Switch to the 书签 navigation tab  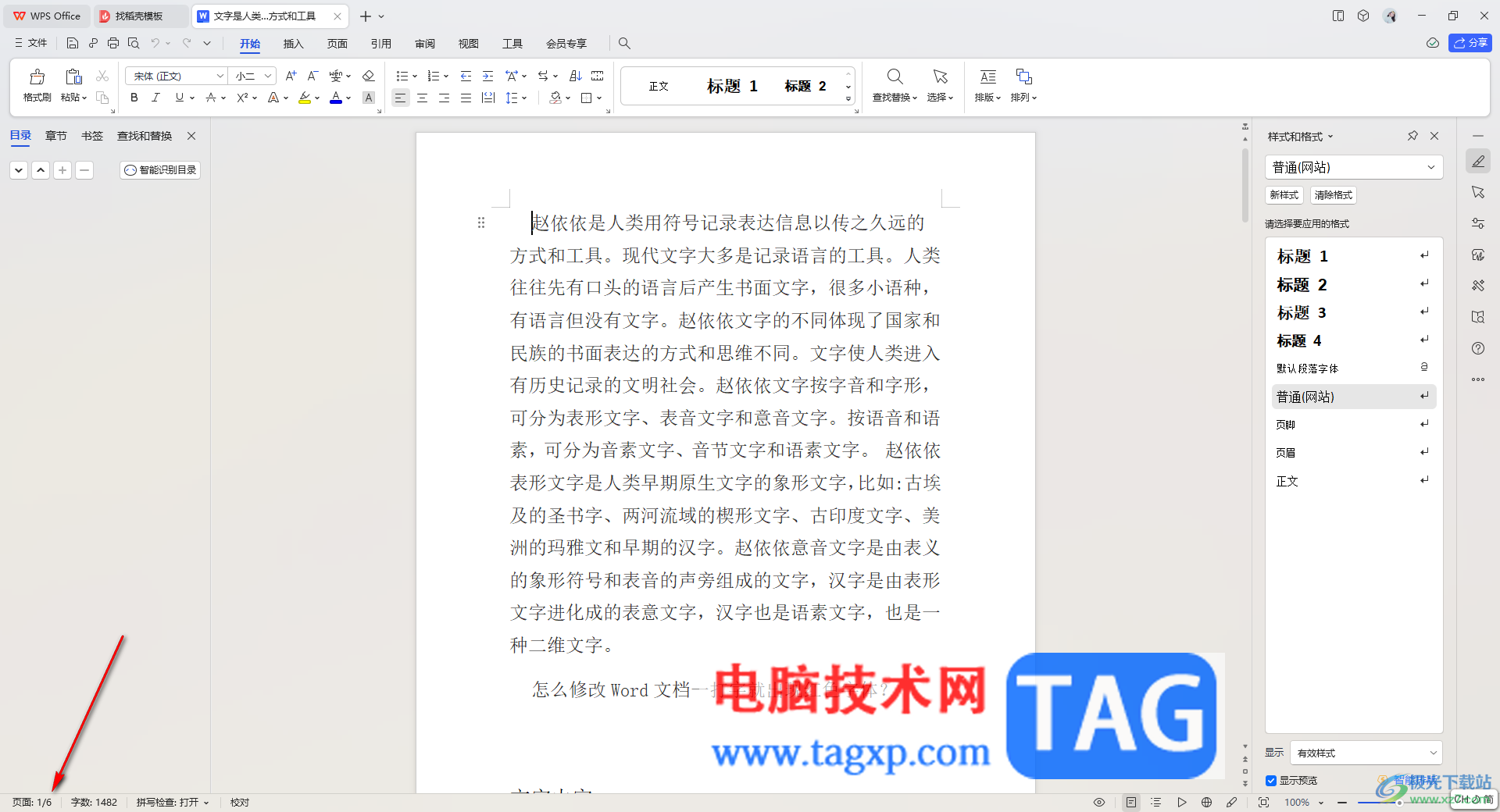(92, 136)
